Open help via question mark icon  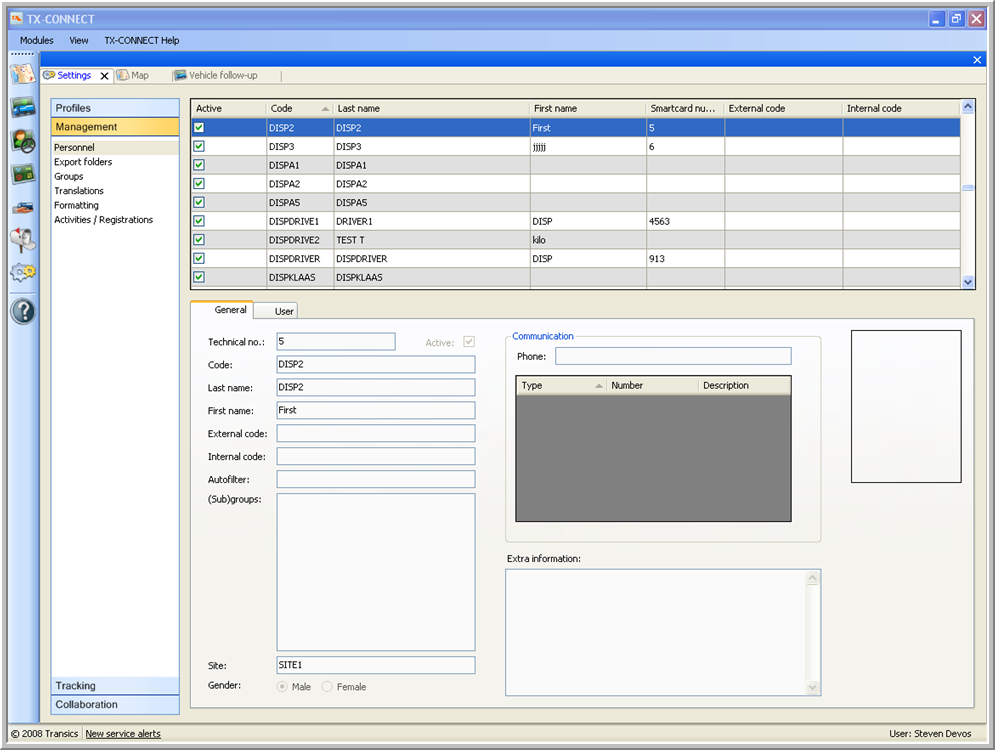(x=22, y=311)
